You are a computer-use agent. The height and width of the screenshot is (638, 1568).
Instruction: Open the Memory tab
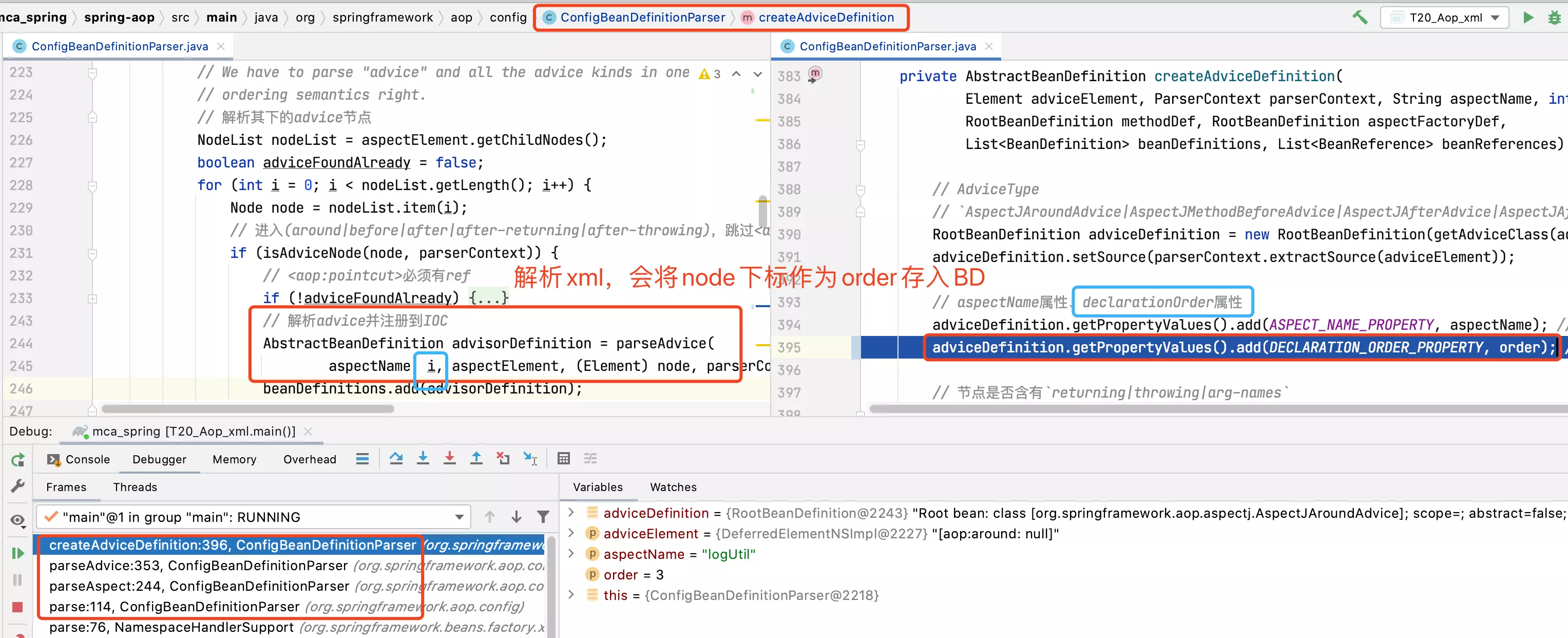point(234,459)
